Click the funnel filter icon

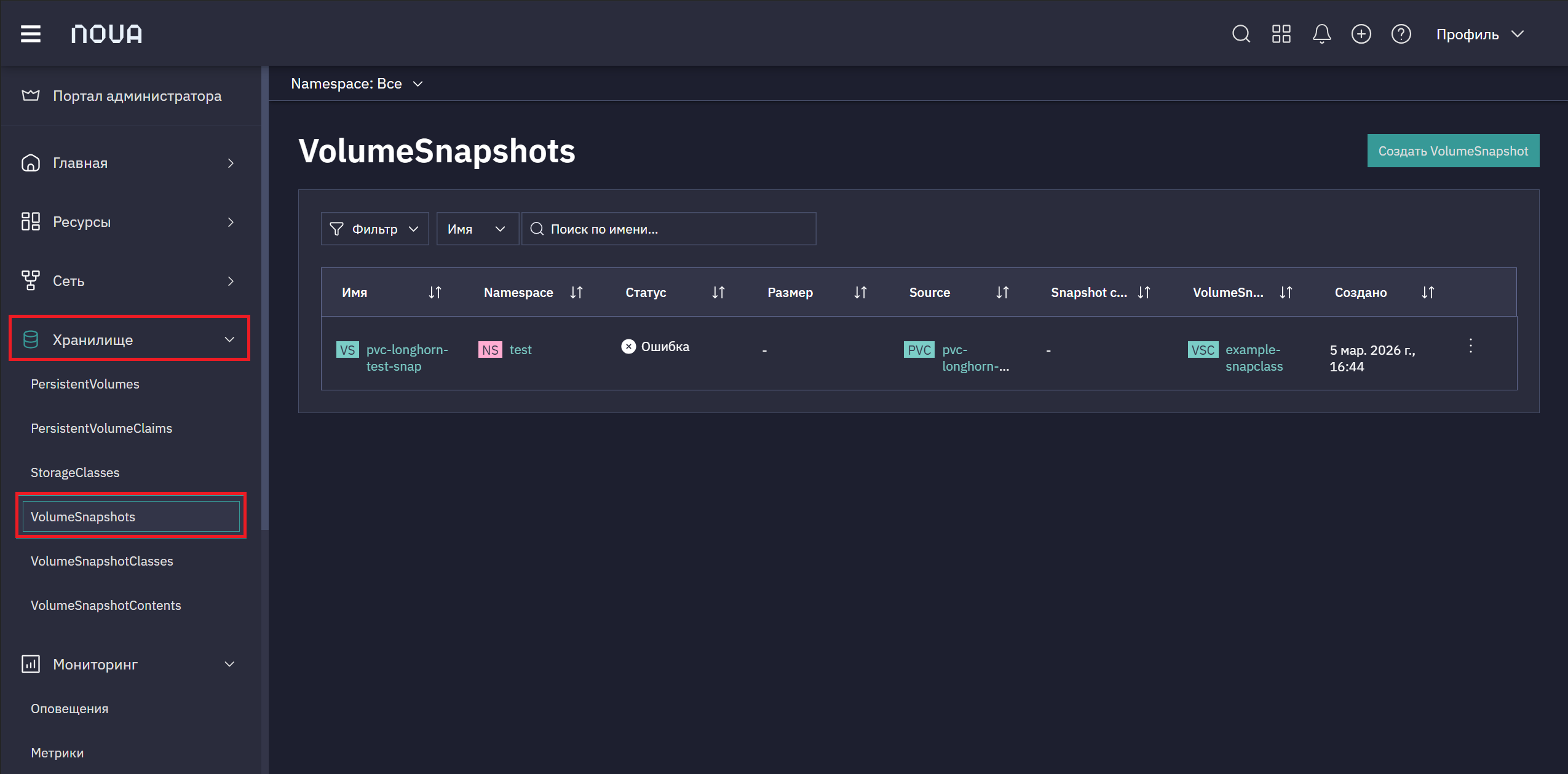click(336, 229)
